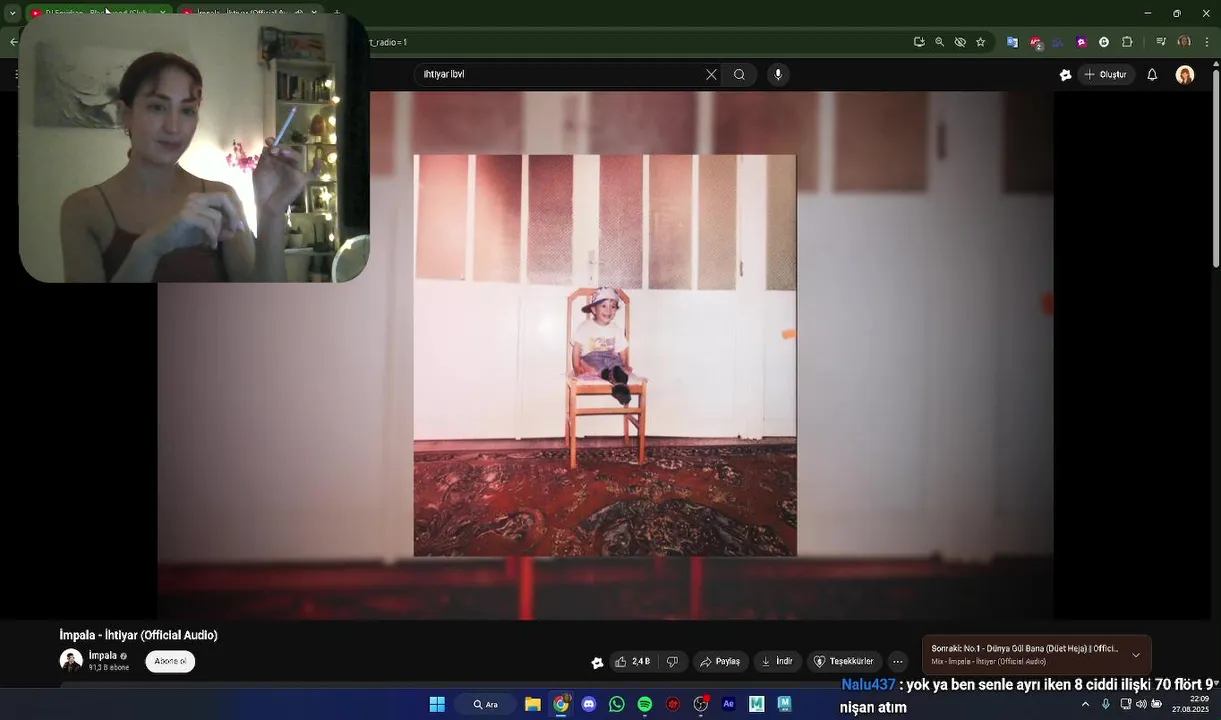1221x720 pixels.
Task: Open File Explorer from taskbar
Action: point(533,704)
